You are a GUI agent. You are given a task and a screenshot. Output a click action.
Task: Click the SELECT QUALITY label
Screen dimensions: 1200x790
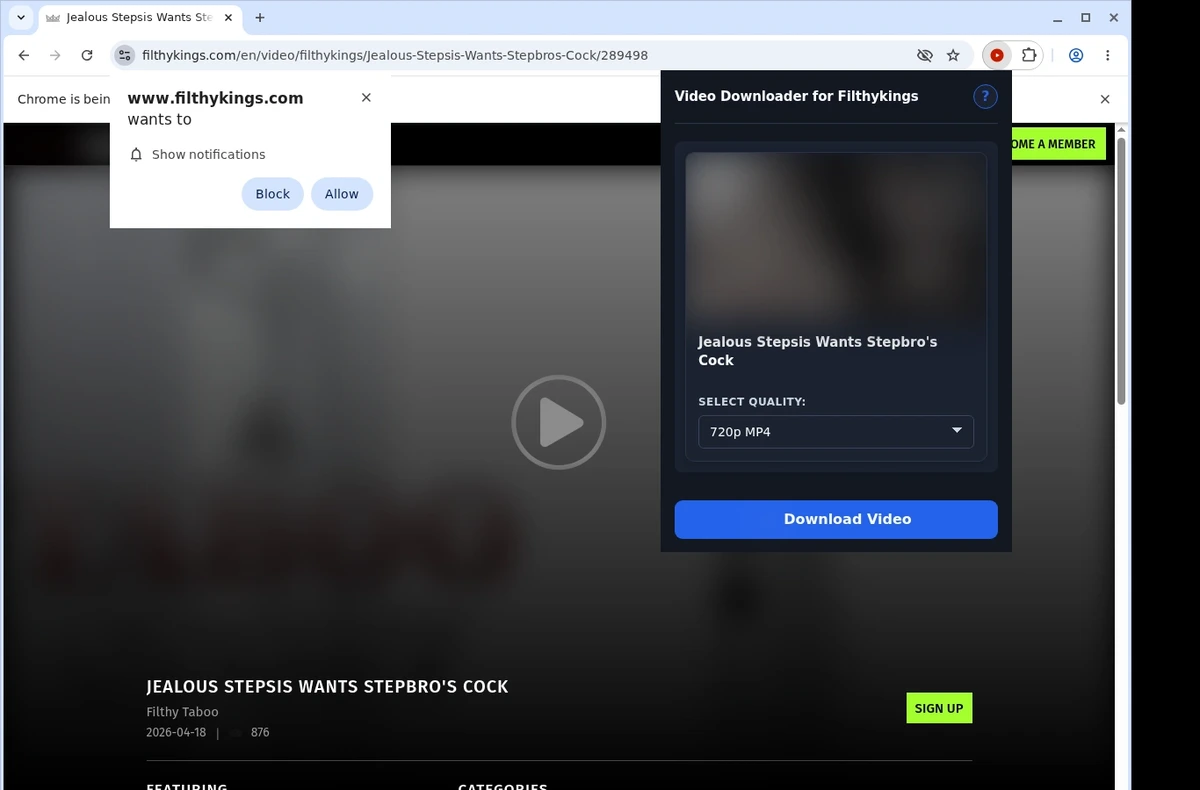[x=752, y=402]
